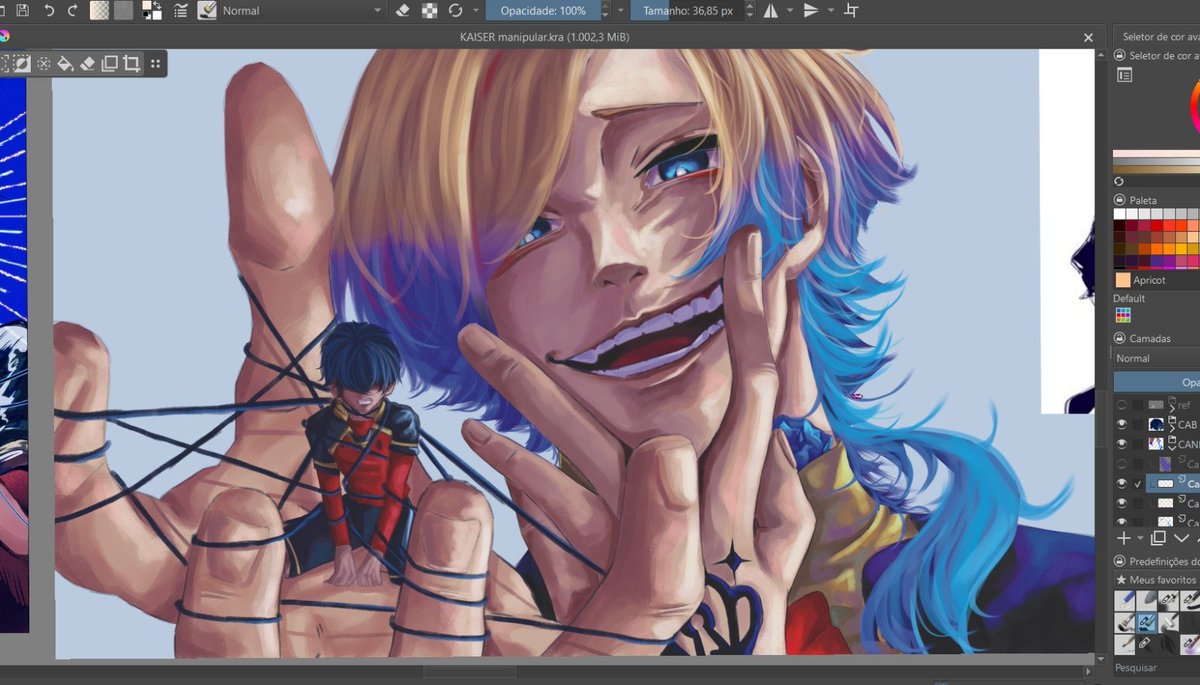Move layer down arrow in Camadas
The height and width of the screenshot is (685, 1200).
1182,538
